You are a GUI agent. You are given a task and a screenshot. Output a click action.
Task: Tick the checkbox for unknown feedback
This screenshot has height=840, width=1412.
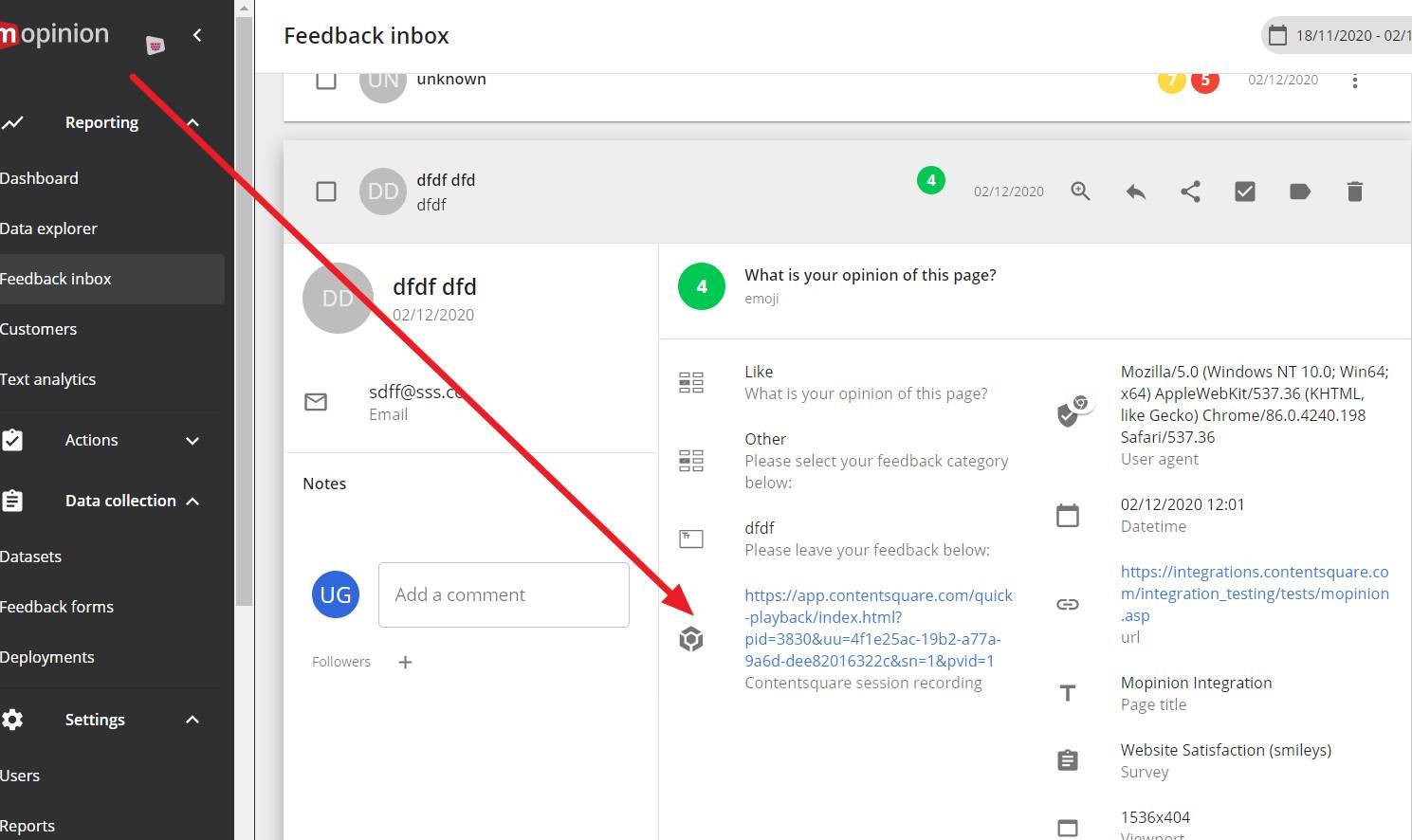click(x=326, y=81)
